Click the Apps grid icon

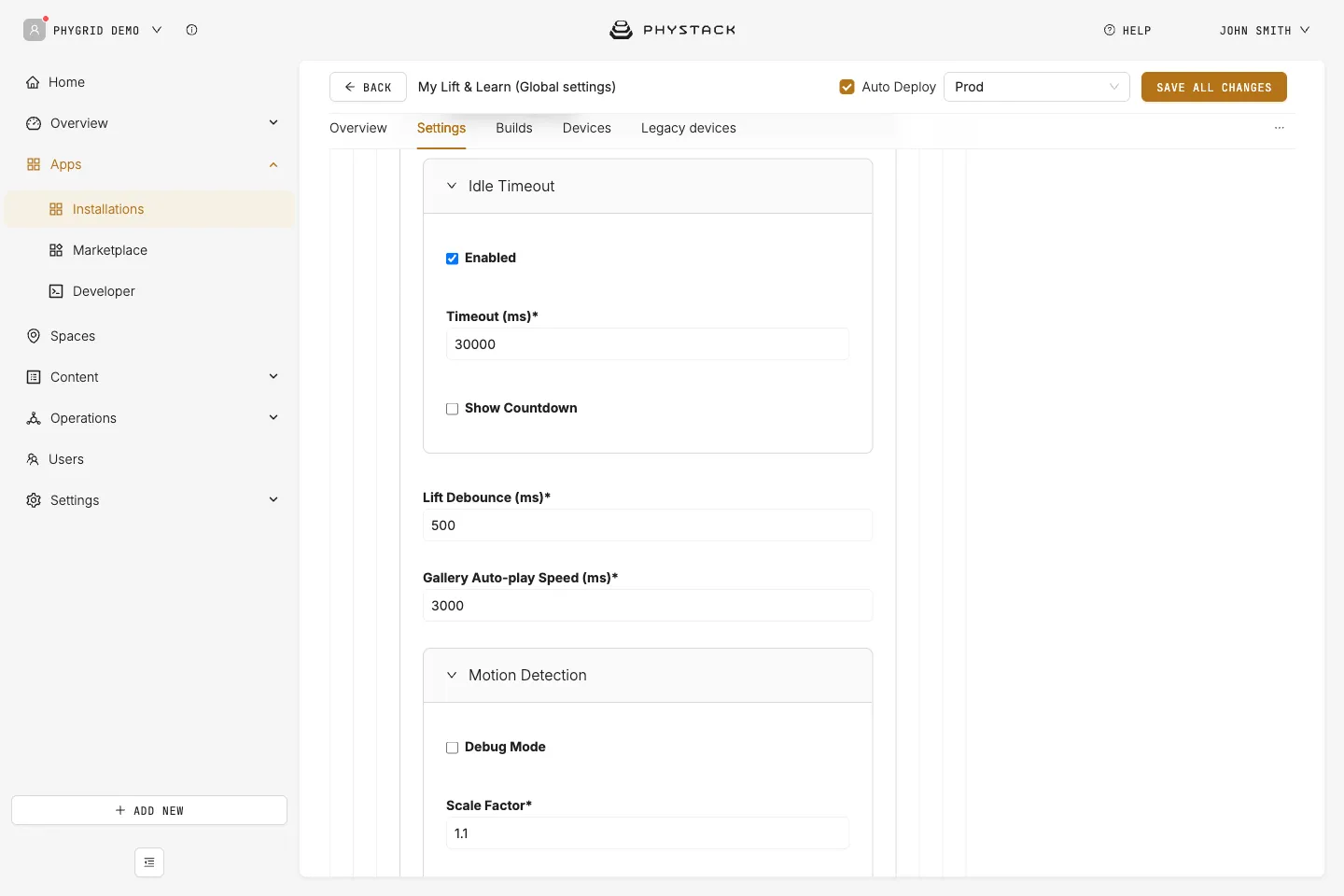point(34,164)
